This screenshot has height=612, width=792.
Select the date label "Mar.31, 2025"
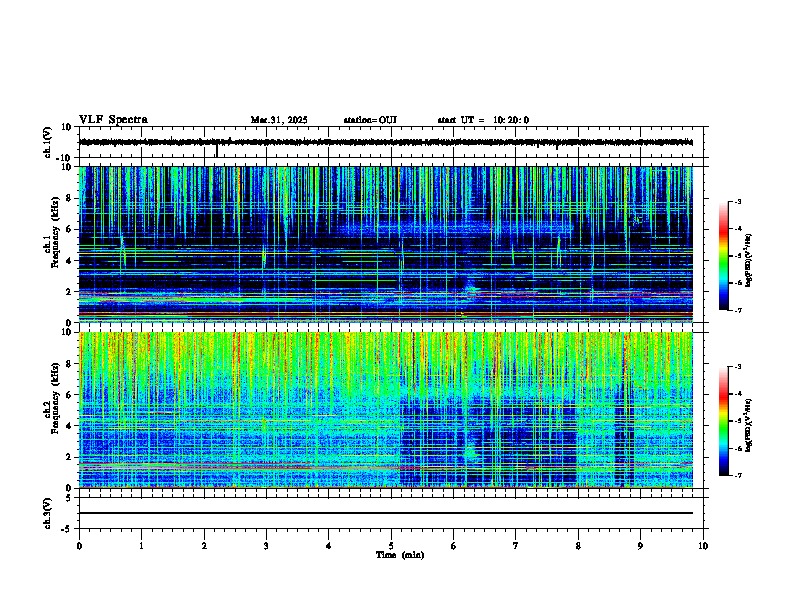279,120
